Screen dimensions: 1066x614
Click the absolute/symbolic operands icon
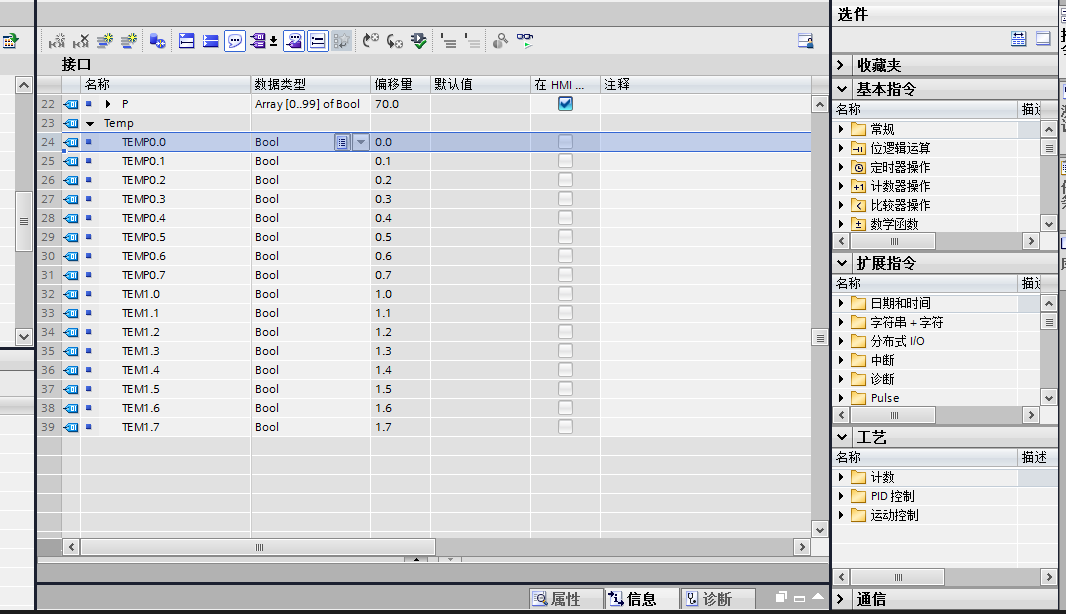coord(258,41)
